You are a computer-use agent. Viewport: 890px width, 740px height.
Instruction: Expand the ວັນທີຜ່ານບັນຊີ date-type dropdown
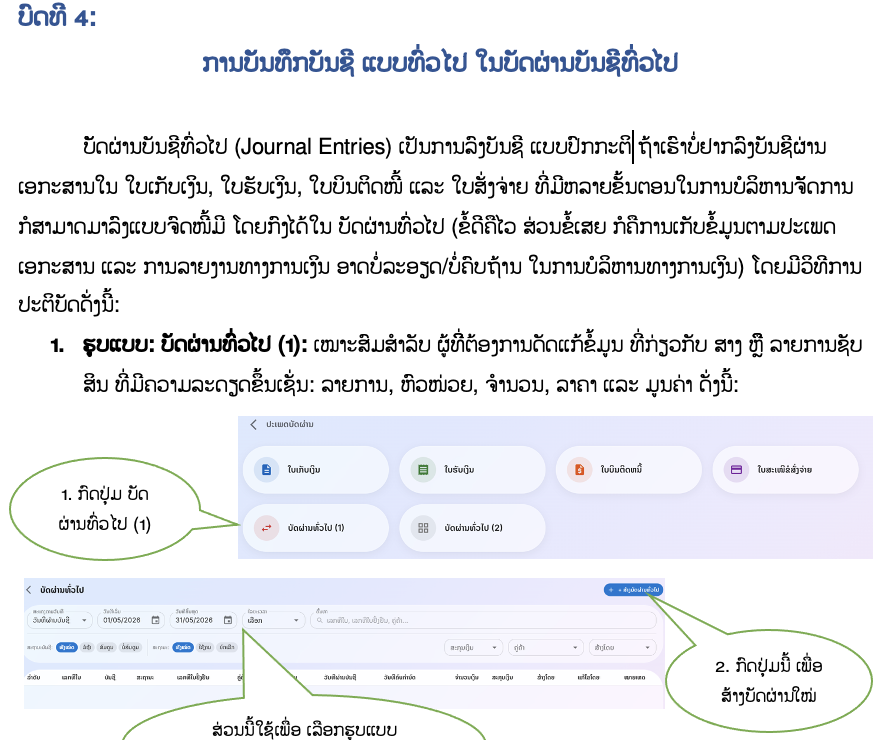point(60,620)
